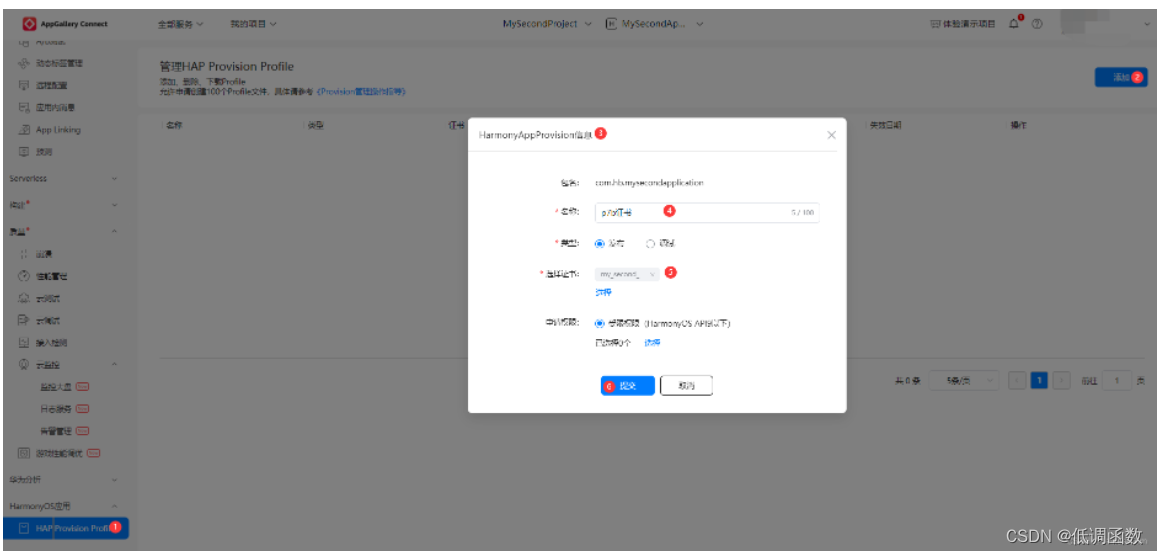Collapse the 质量 sidebar section
The width and height of the screenshot is (1159, 555).
tap(114, 231)
